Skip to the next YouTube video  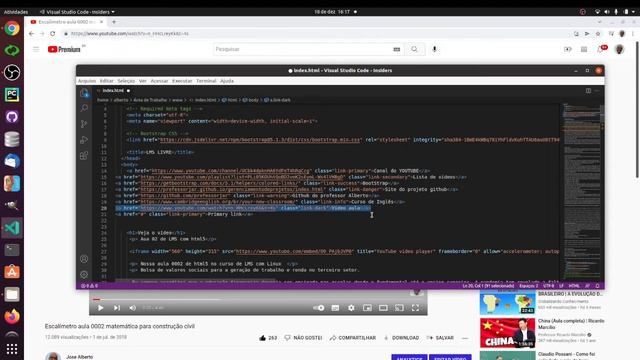pos(117,308)
